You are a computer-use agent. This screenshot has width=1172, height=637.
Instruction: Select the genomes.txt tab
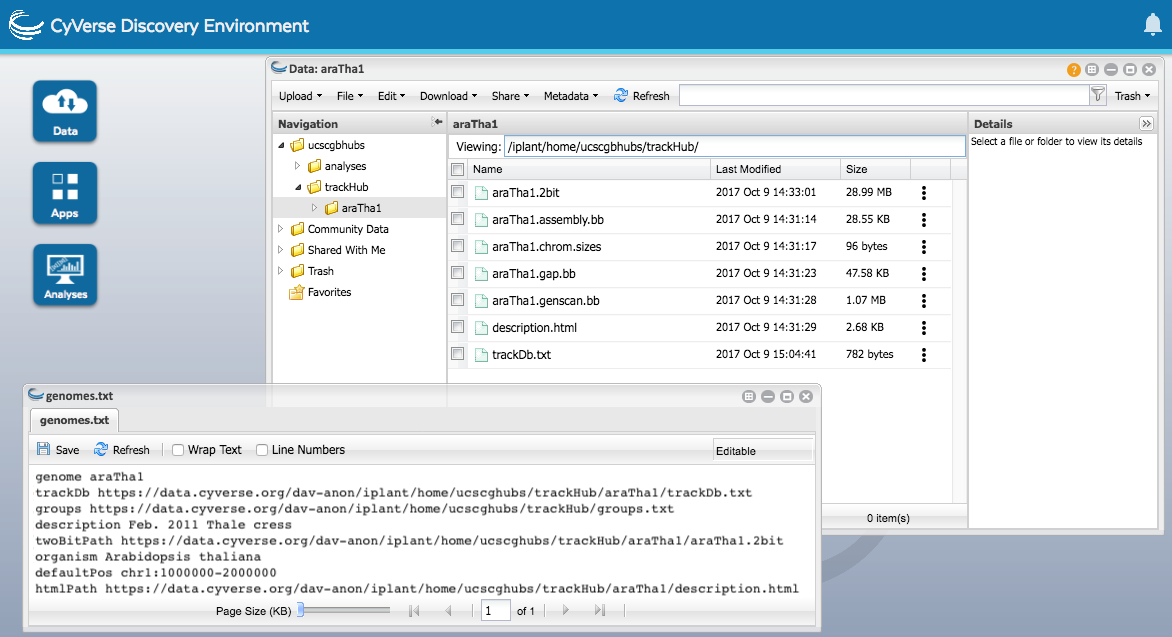tap(74, 420)
